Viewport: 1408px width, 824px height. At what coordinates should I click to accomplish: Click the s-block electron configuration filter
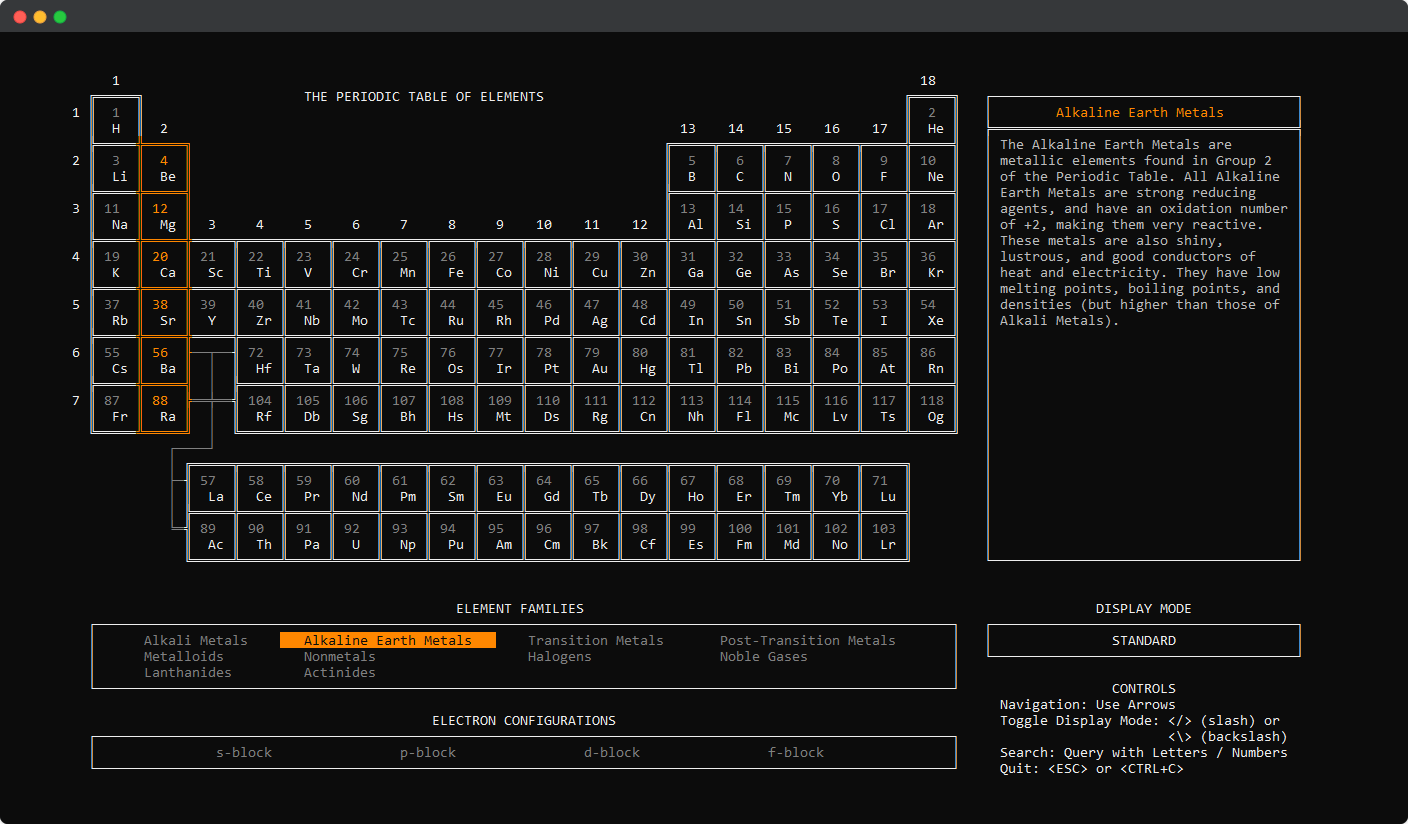coord(243,752)
